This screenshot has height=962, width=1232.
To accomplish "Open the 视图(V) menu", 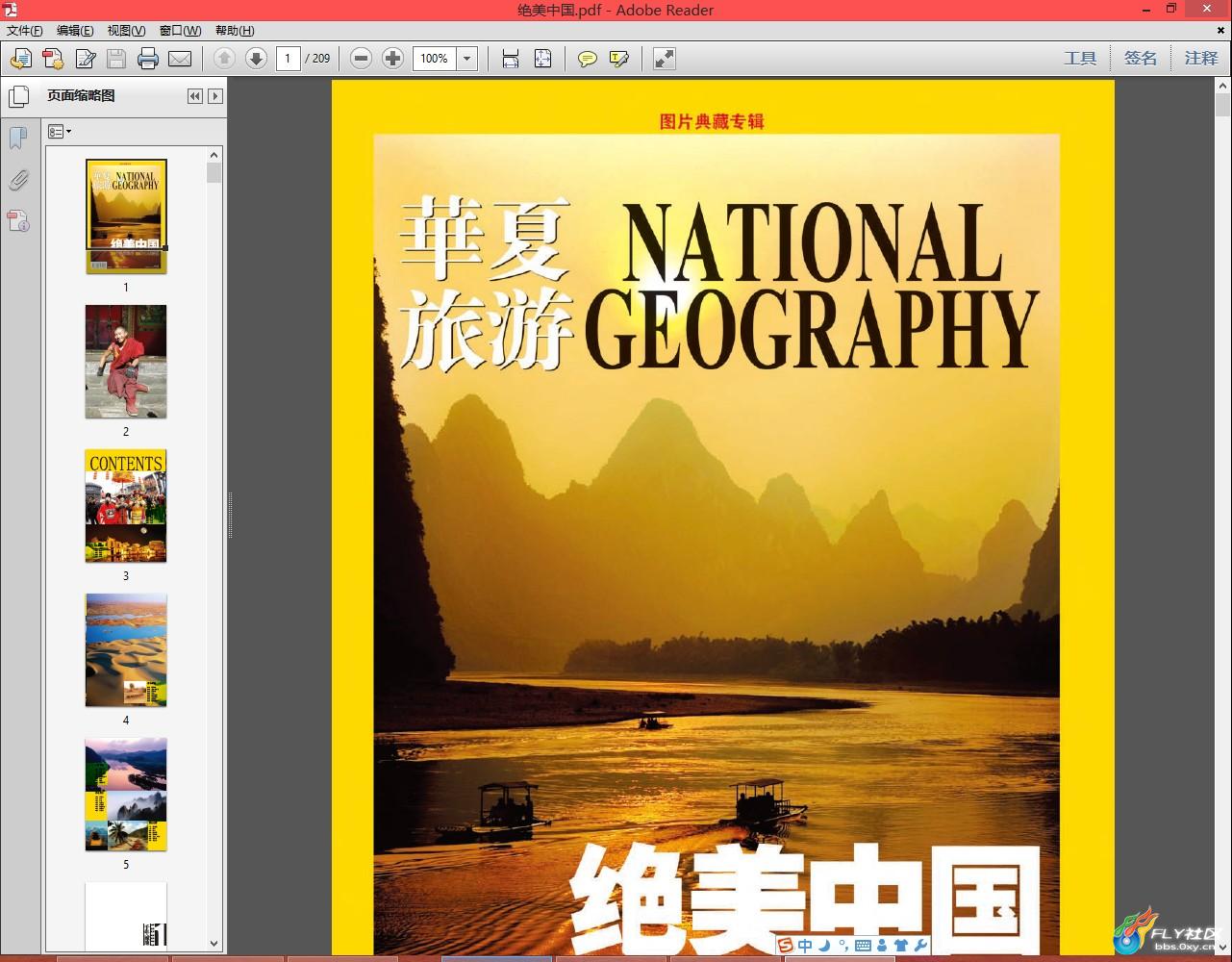I will (x=127, y=31).
